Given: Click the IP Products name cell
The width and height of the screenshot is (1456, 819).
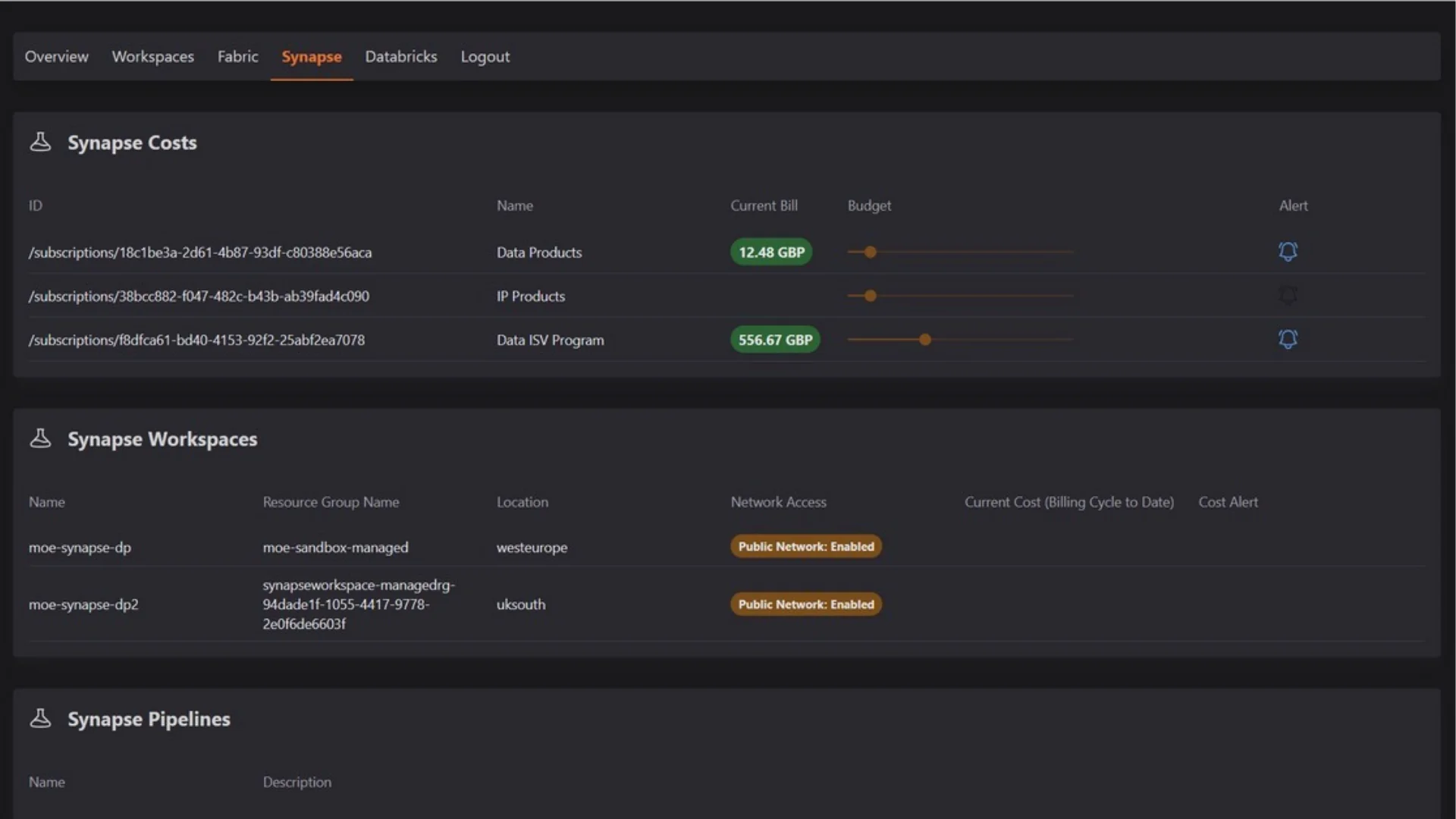Looking at the screenshot, I should (x=531, y=297).
